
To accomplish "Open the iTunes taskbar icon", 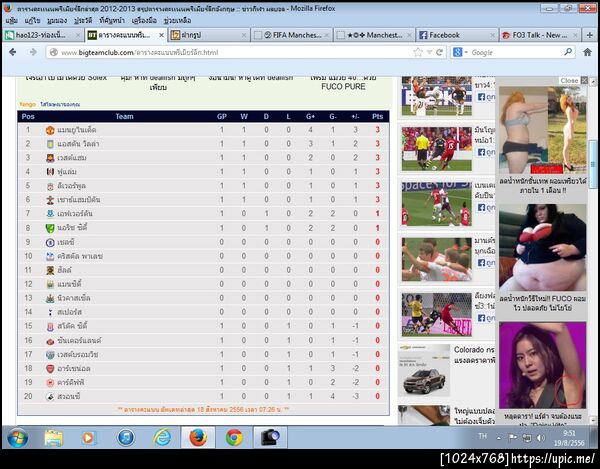I will (126, 437).
